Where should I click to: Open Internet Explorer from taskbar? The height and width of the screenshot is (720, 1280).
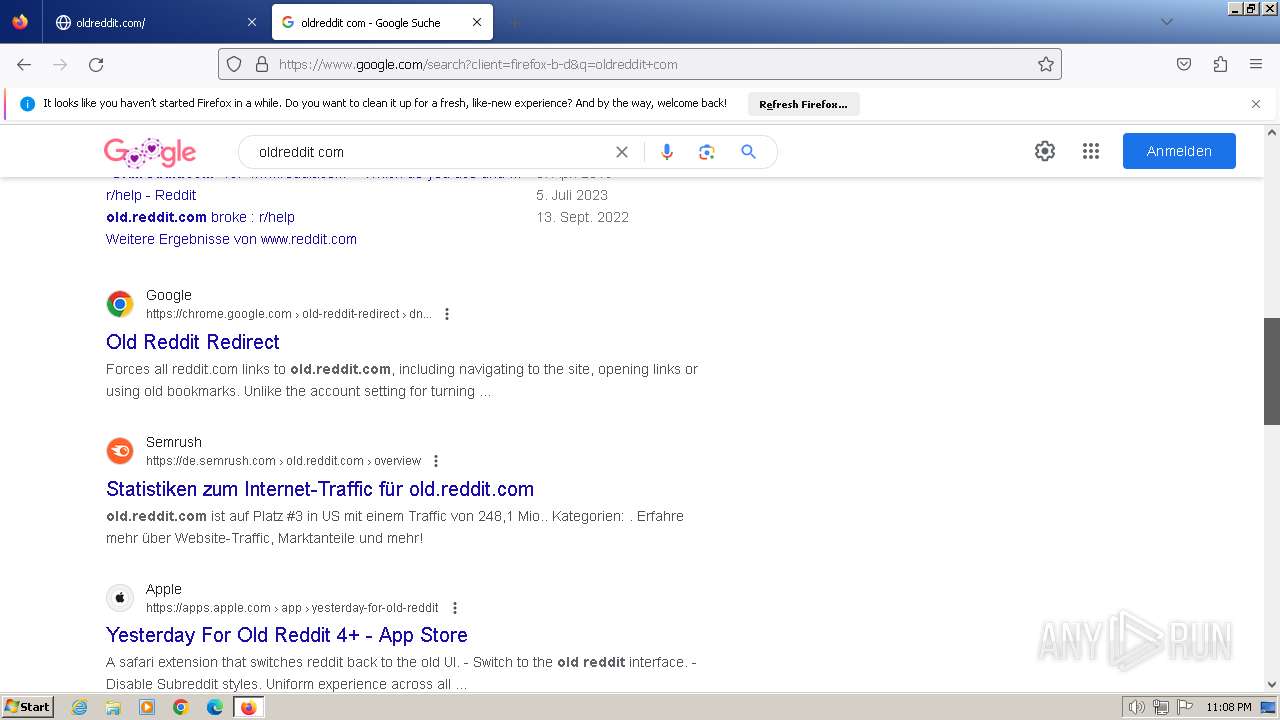[79, 707]
